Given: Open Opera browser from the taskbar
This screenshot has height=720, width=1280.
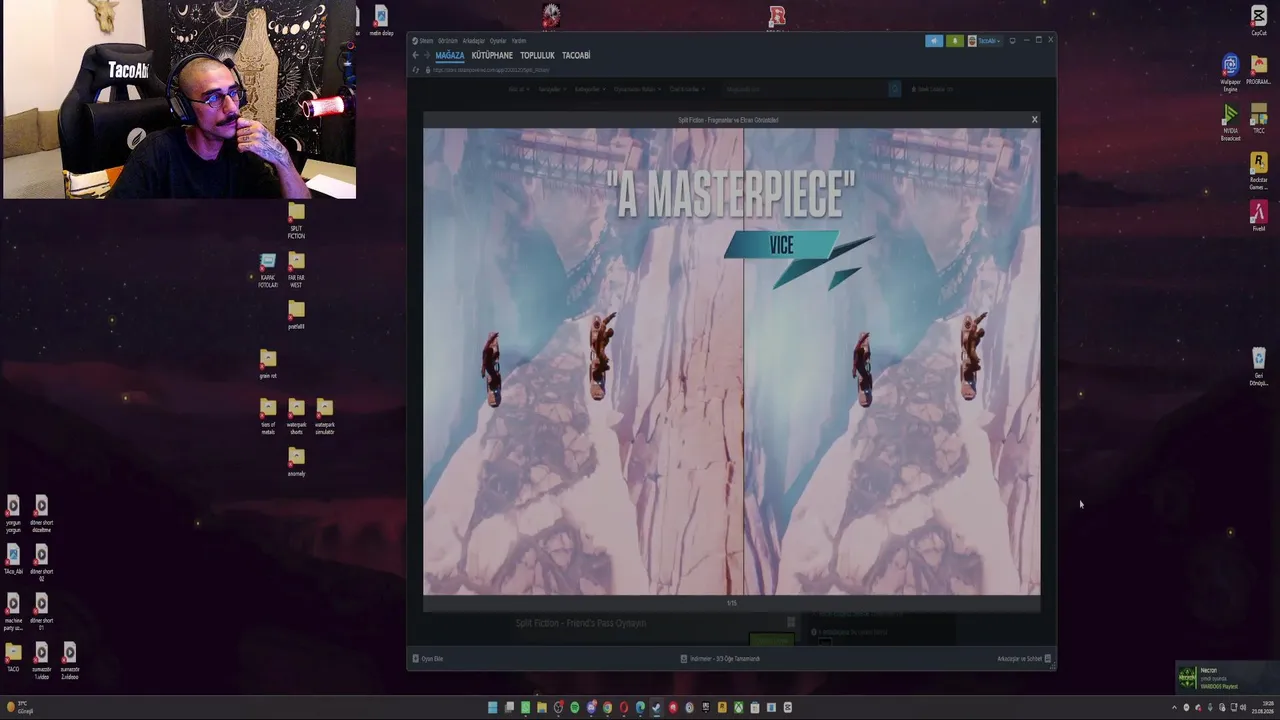Looking at the screenshot, I should pyautogui.click(x=624, y=708).
